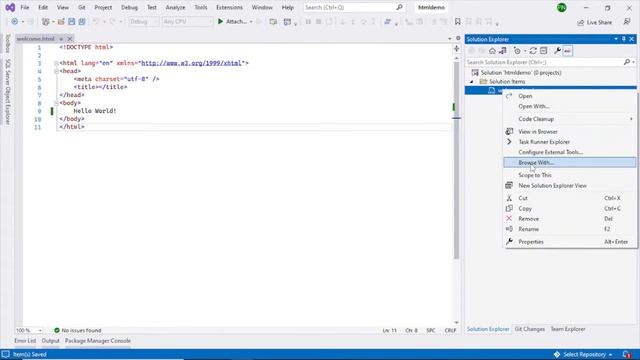Select New Solution Explorer View menu item
The height and width of the screenshot is (360, 640).
[570, 185]
